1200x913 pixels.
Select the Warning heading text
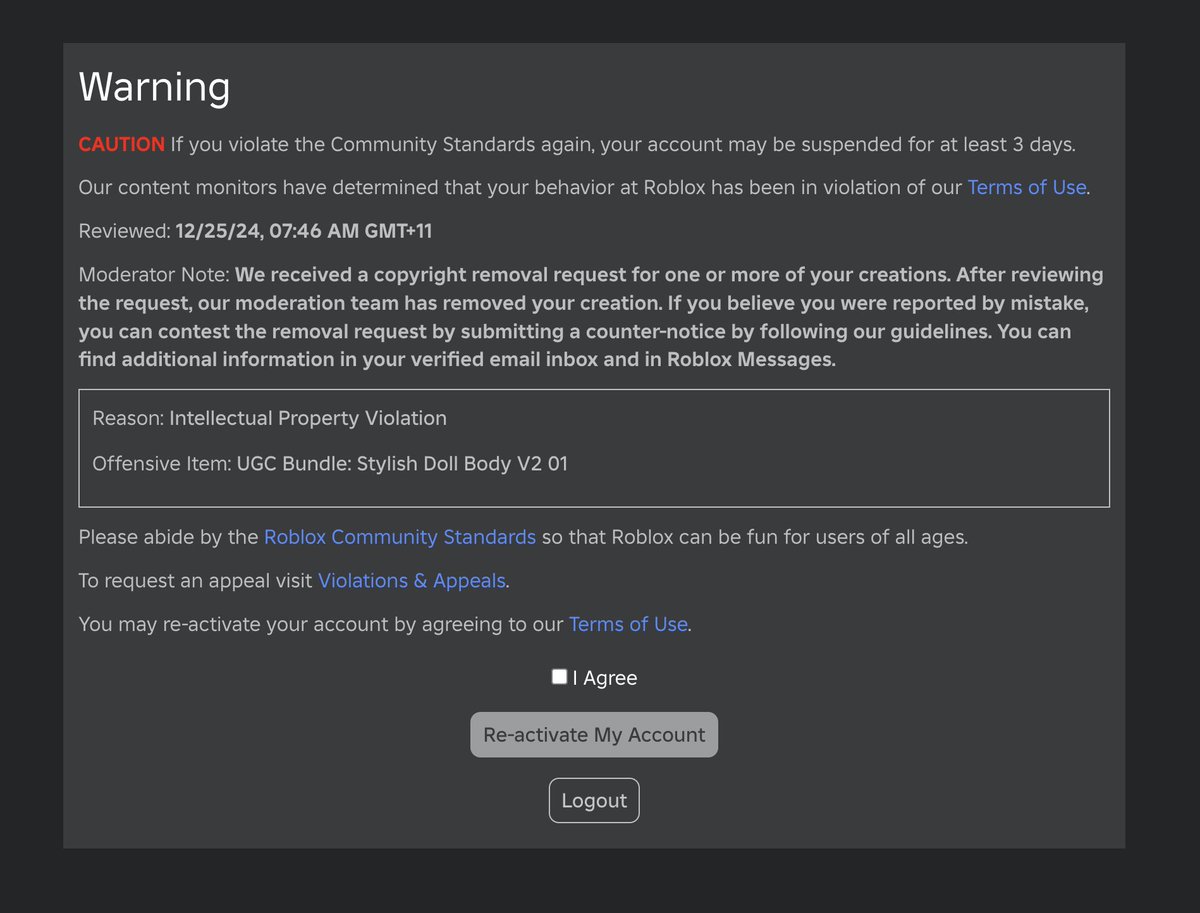[x=154, y=87]
